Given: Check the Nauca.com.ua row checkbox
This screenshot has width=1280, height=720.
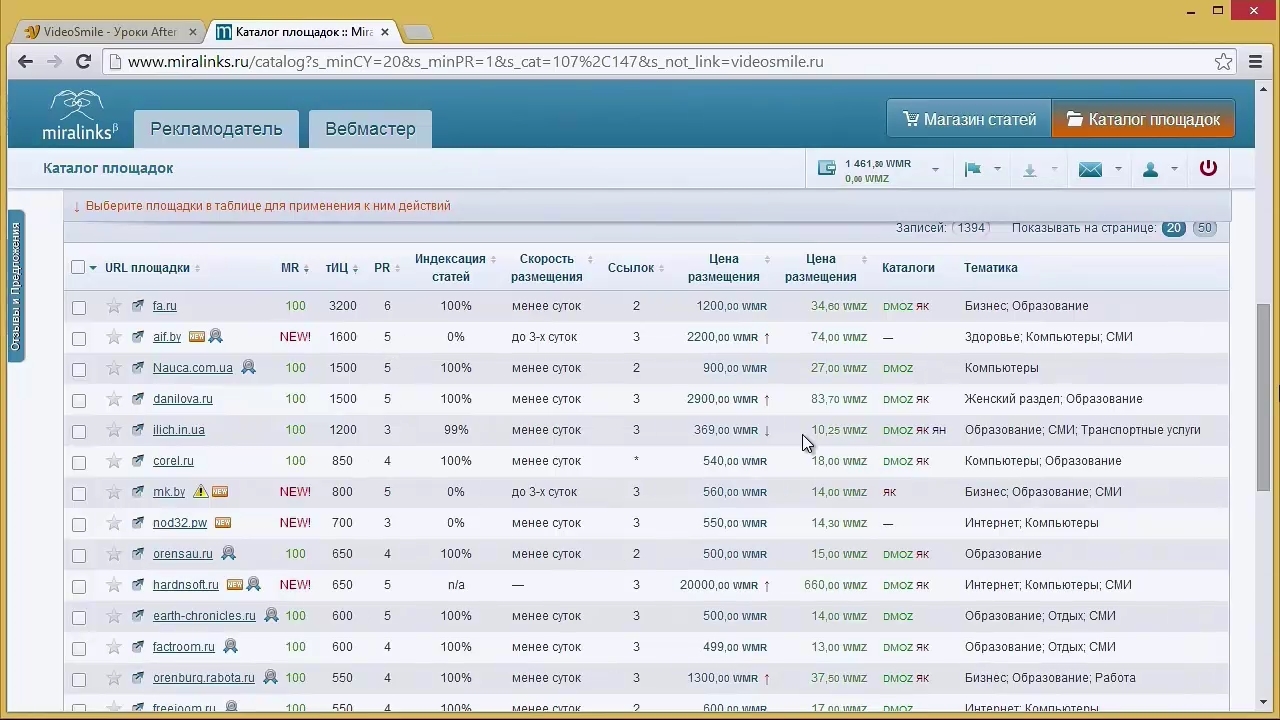Looking at the screenshot, I should tap(79, 369).
